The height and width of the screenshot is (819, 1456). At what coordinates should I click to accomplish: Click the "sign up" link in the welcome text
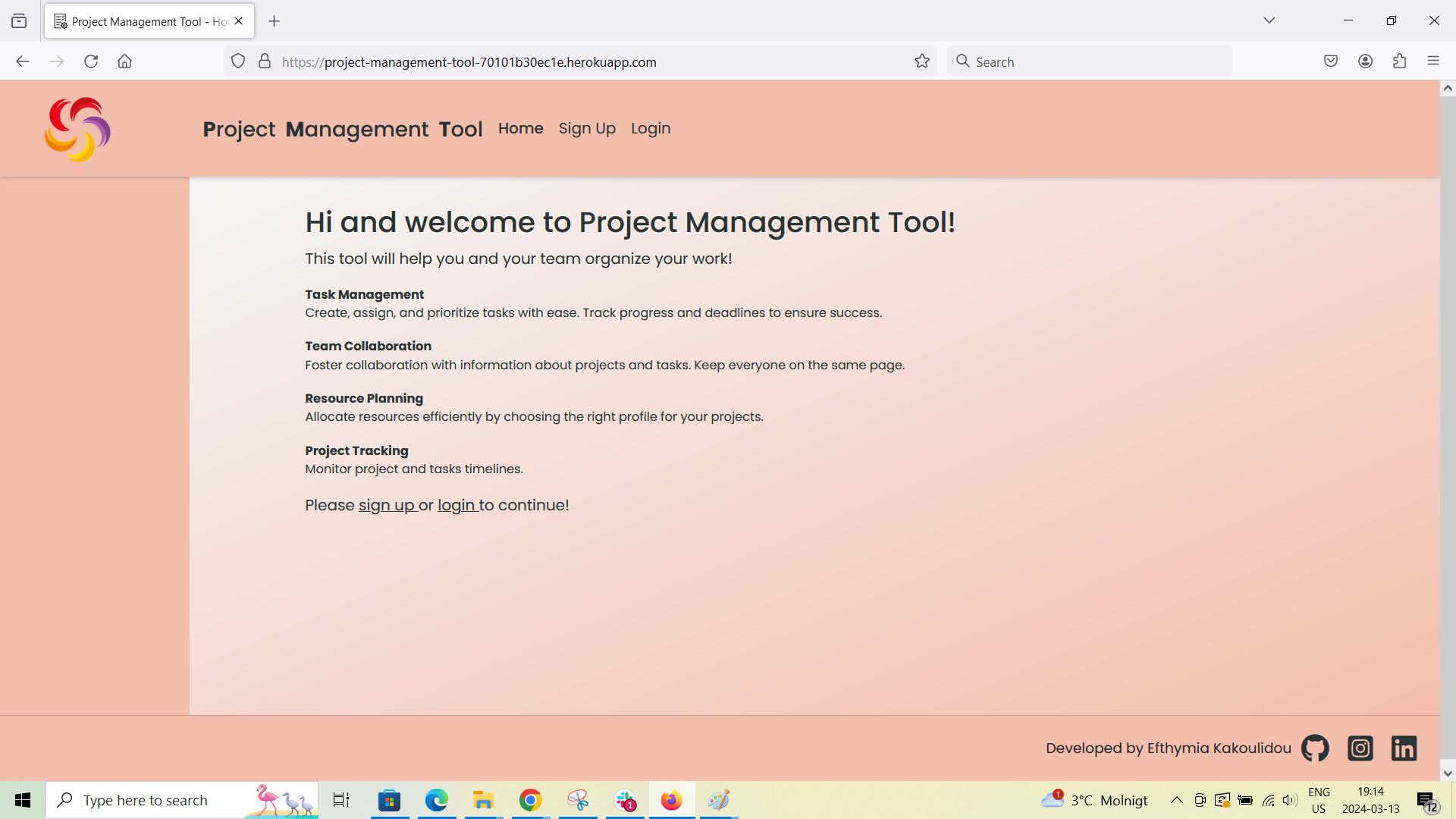[387, 505]
